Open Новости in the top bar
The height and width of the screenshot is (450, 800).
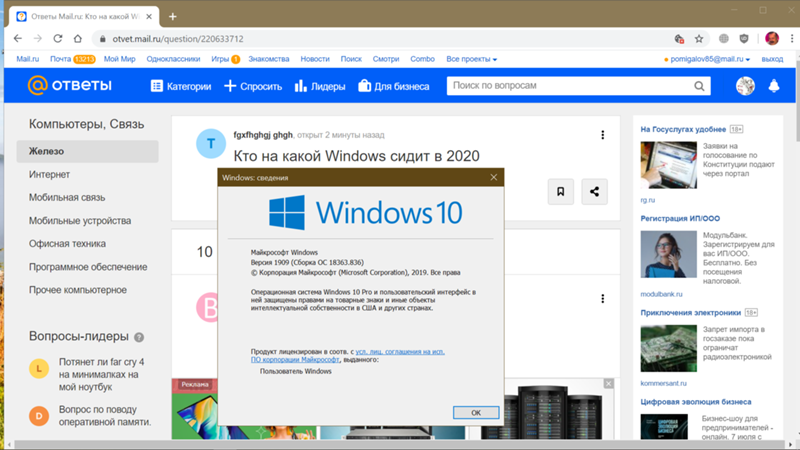tap(315, 59)
